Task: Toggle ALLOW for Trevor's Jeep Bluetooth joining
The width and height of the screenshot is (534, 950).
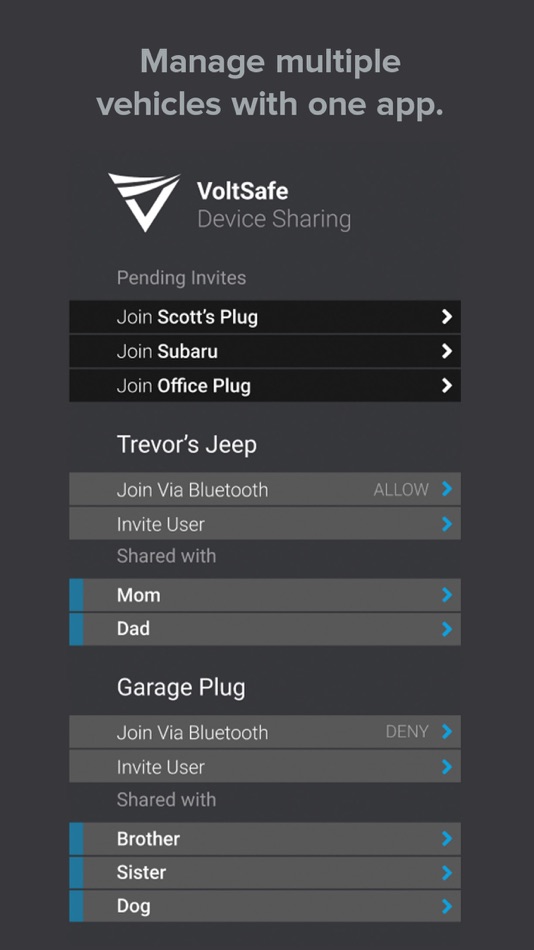Action: pos(401,490)
